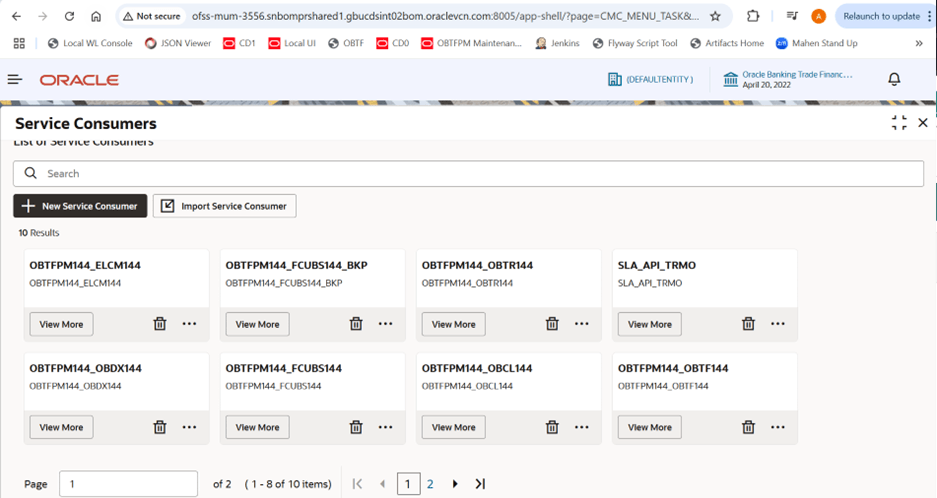
Task: Open Mahen Stand Up bookmark
Action: click(x=816, y=43)
